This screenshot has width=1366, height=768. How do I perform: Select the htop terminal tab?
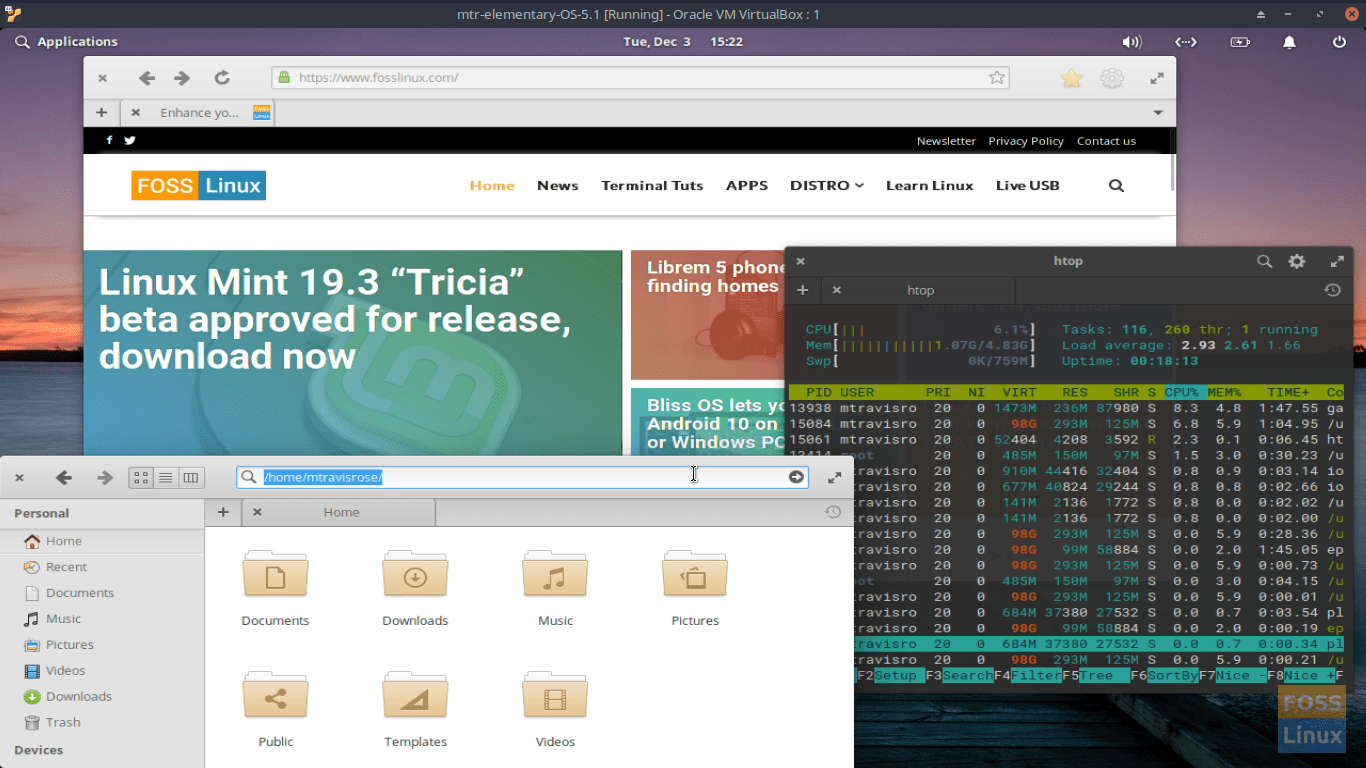click(x=920, y=290)
